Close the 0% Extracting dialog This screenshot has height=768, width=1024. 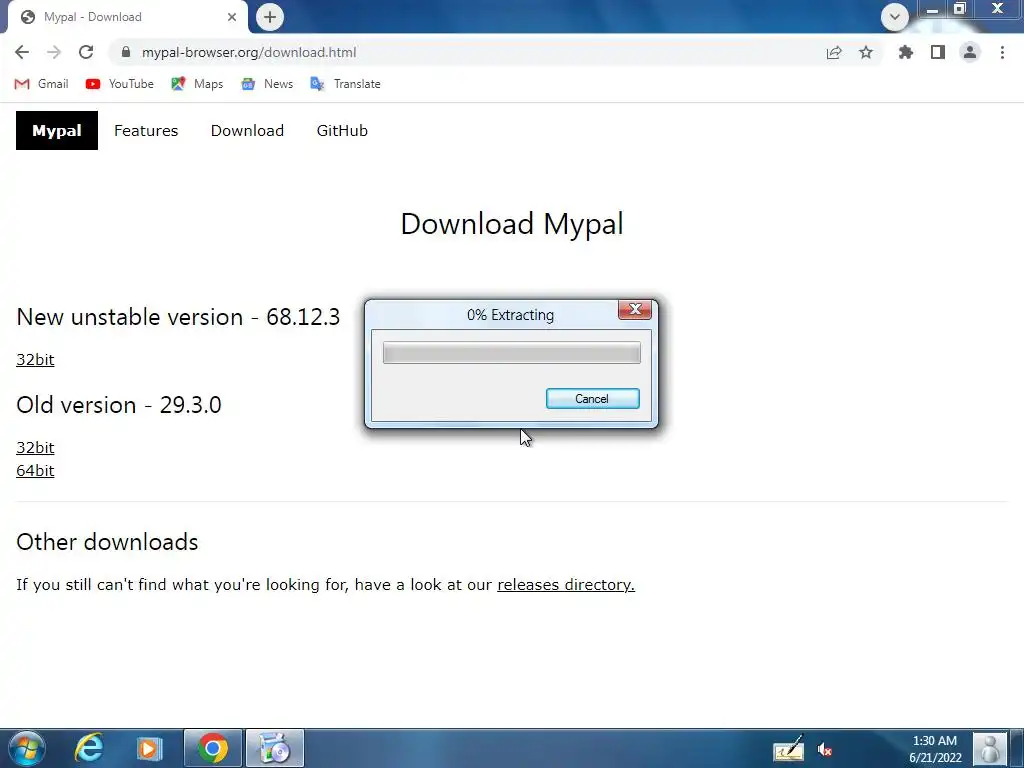point(635,310)
